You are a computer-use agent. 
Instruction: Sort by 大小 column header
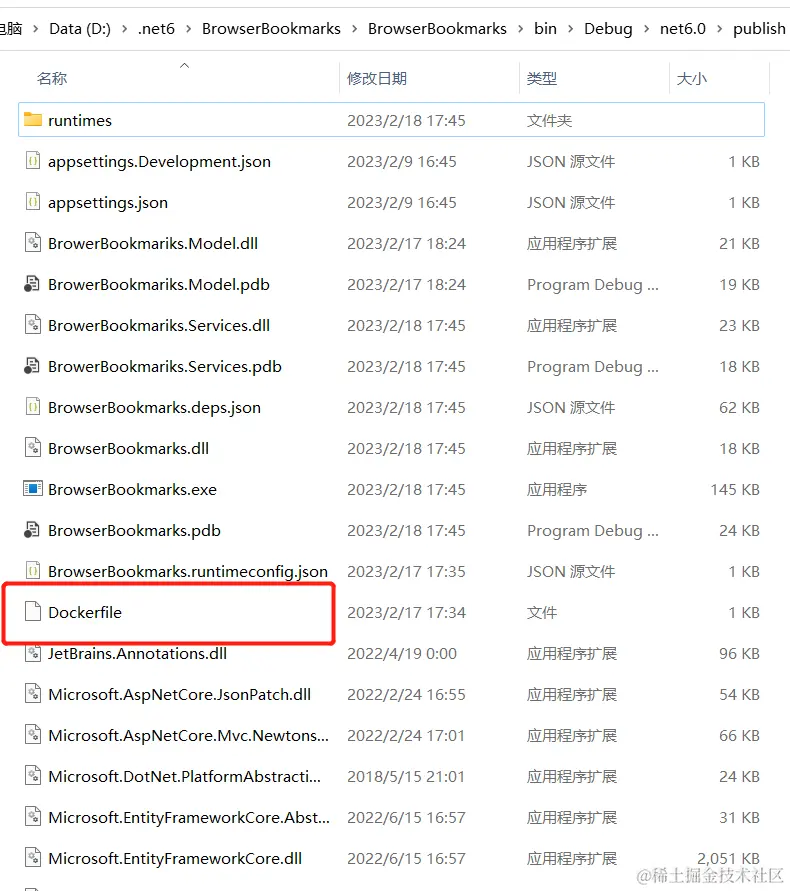(692, 78)
